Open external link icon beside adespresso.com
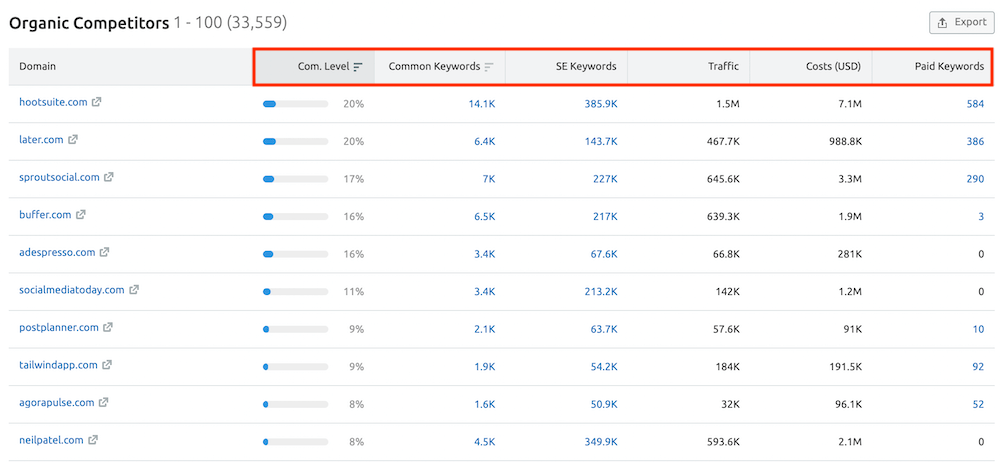This screenshot has height=462, width=1000. click(x=105, y=252)
